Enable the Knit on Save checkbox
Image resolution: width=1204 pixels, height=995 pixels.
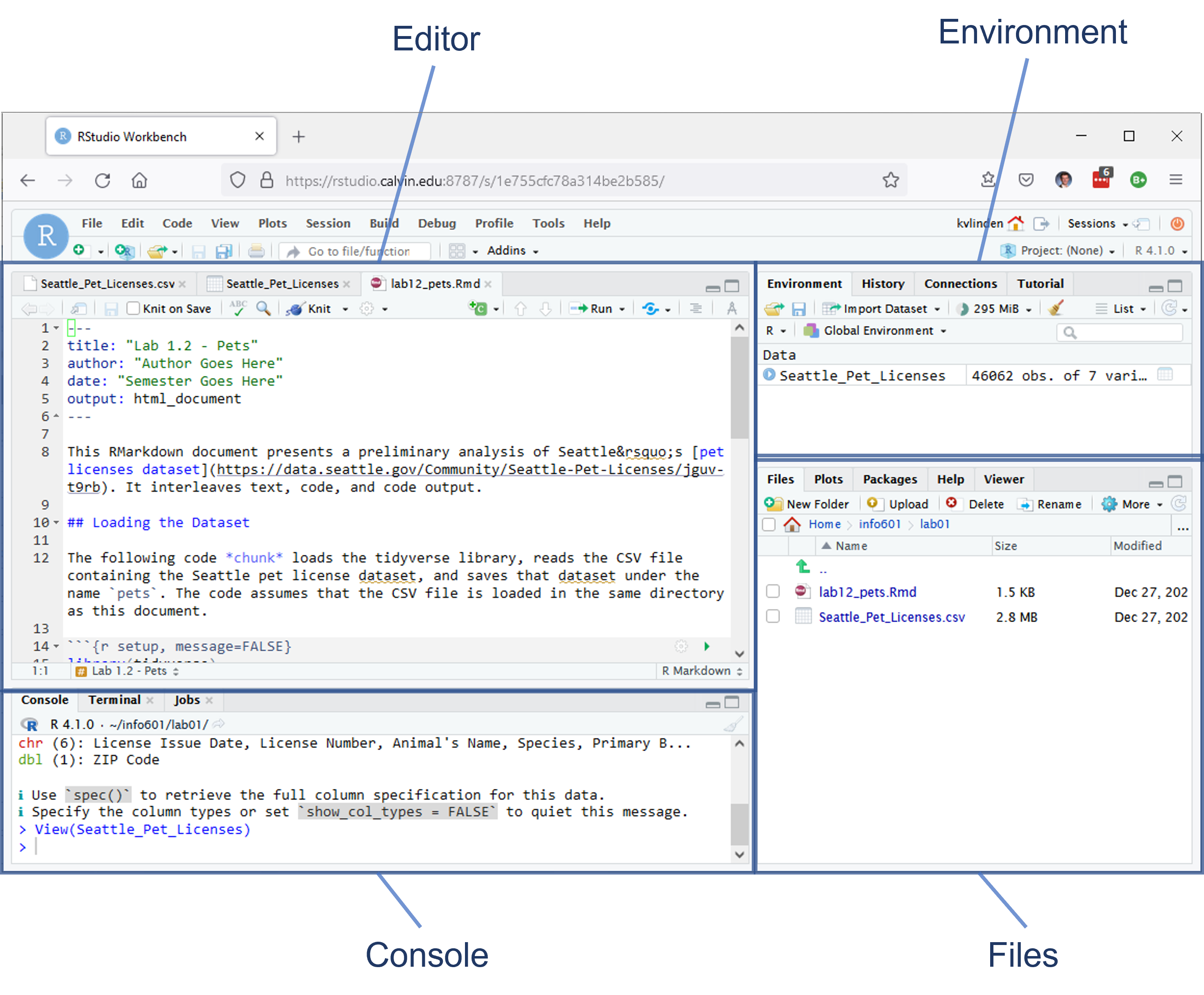134,308
